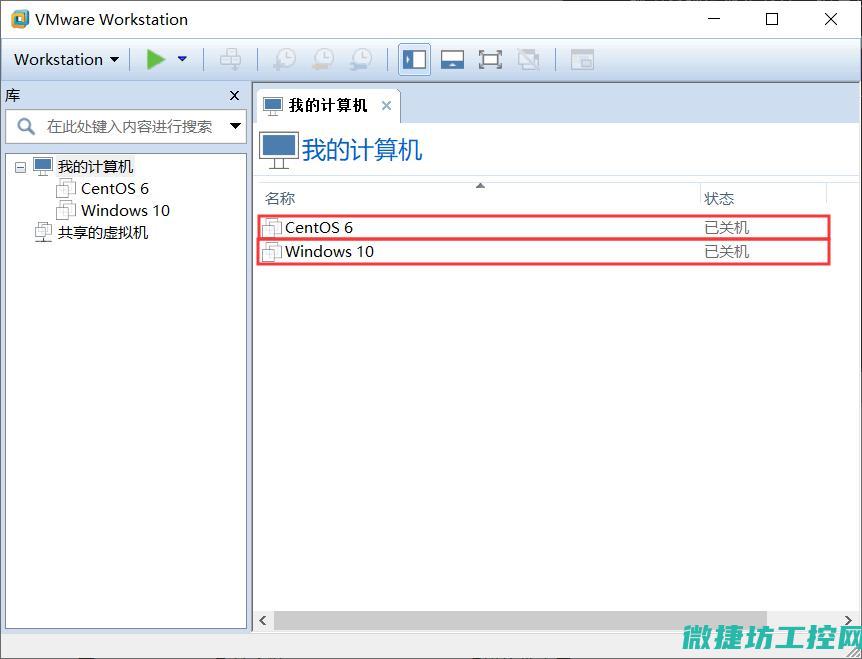The image size is (862, 659).
Task: Sort by the 名称 column header
Action: (x=479, y=198)
